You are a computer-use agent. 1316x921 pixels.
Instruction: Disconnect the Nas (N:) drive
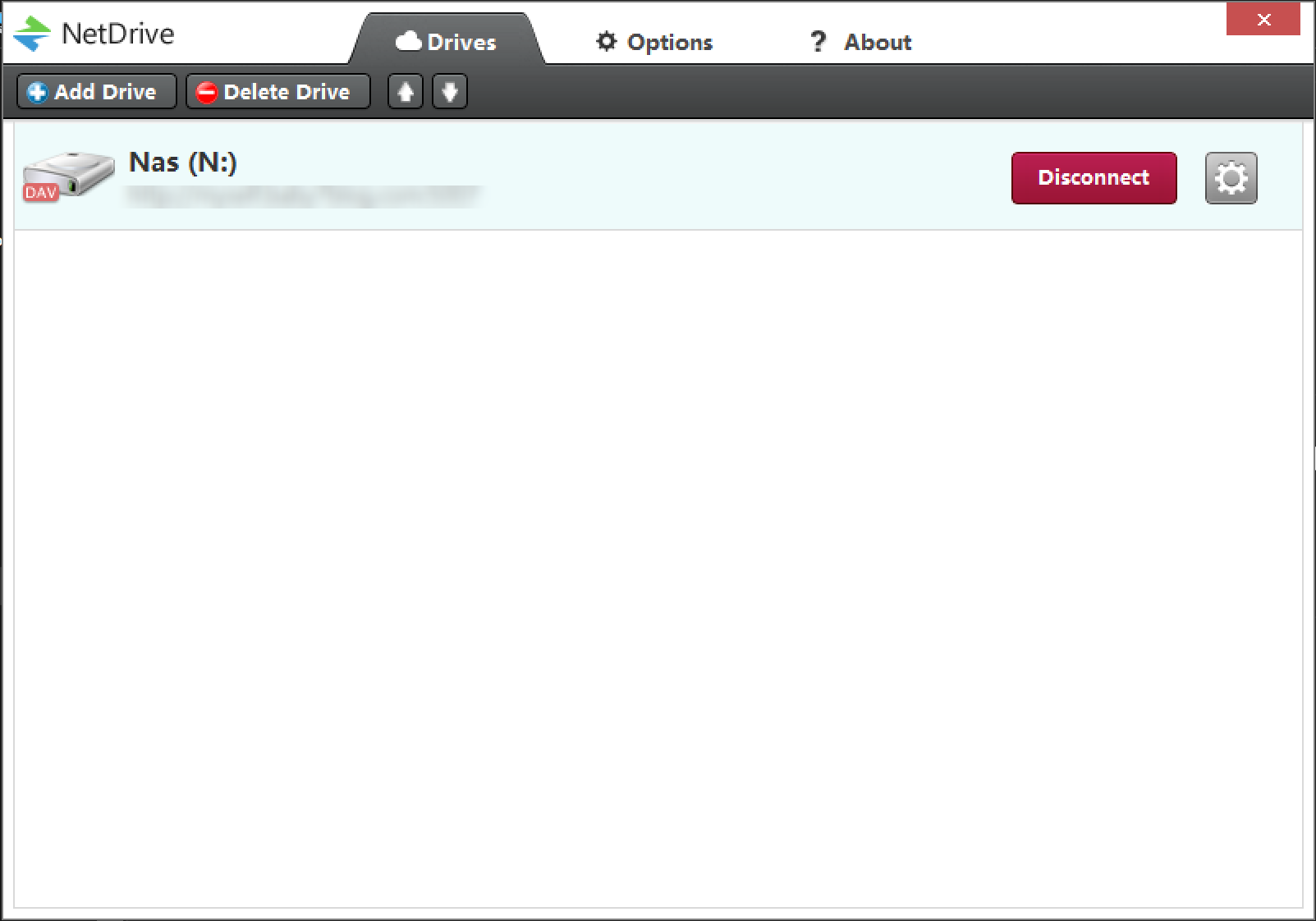[1094, 177]
